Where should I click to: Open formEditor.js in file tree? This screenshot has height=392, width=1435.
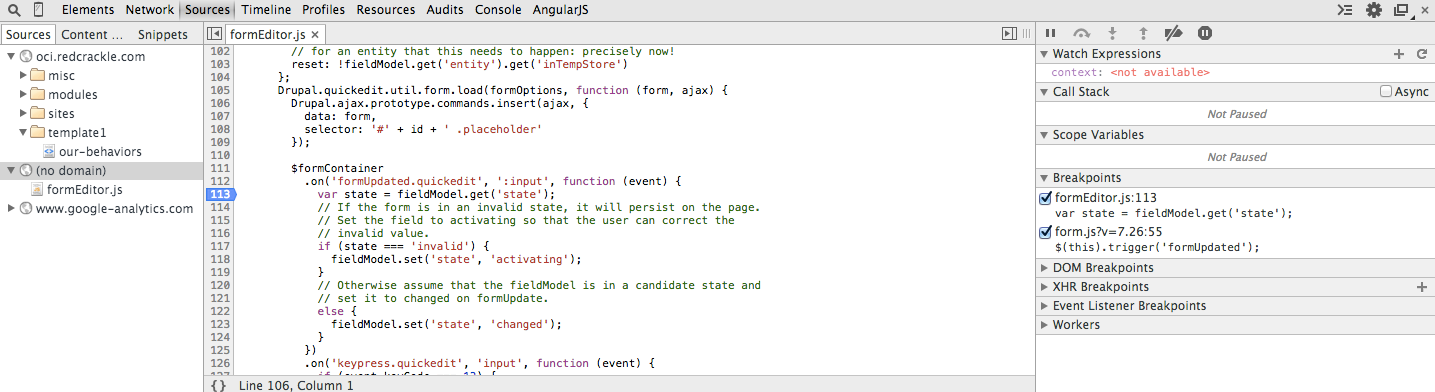point(84,190)
